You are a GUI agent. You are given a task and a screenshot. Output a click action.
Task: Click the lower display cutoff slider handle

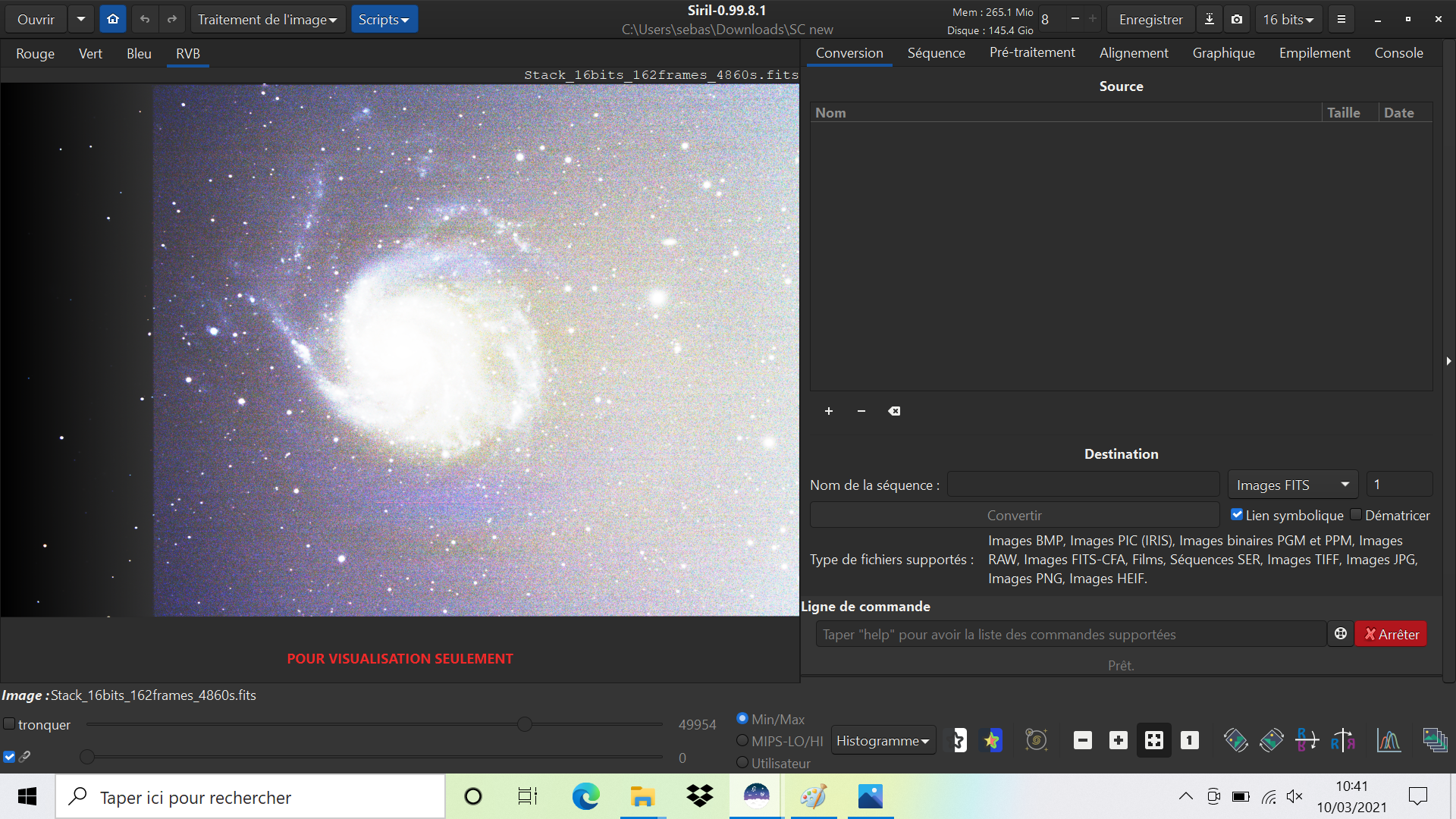pyautogui.click(x=87, y=756)
